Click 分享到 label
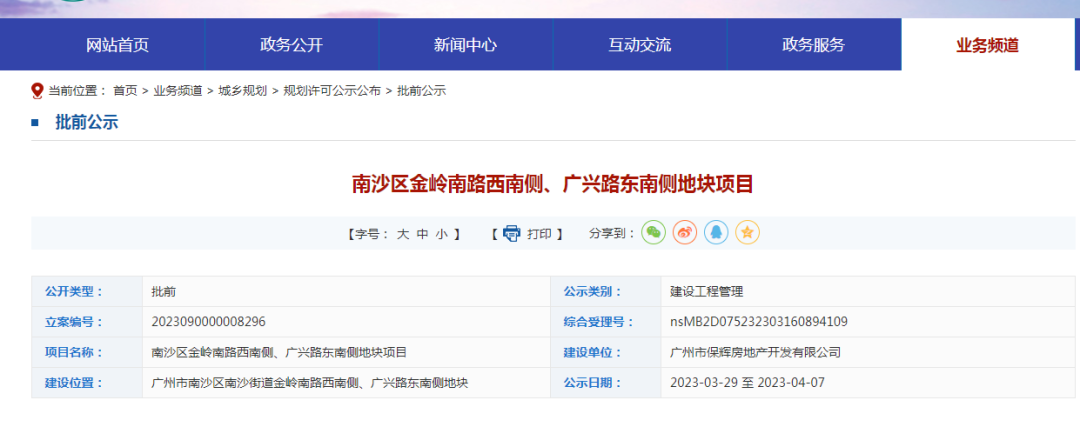This screenshot has width=1080, height=427. click(612, 234)
